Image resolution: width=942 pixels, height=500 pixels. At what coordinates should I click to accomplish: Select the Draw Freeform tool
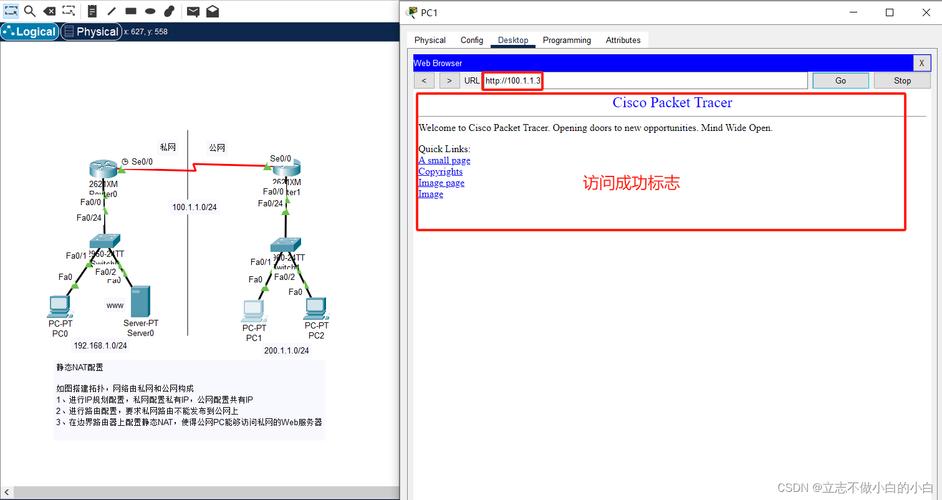(x=169, y=11)
